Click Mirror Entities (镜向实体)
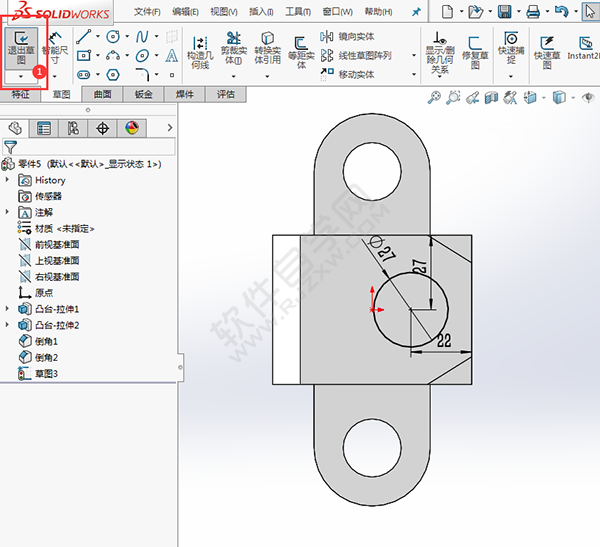This screenshot has width=600, height=547. (x=347, y=37)
